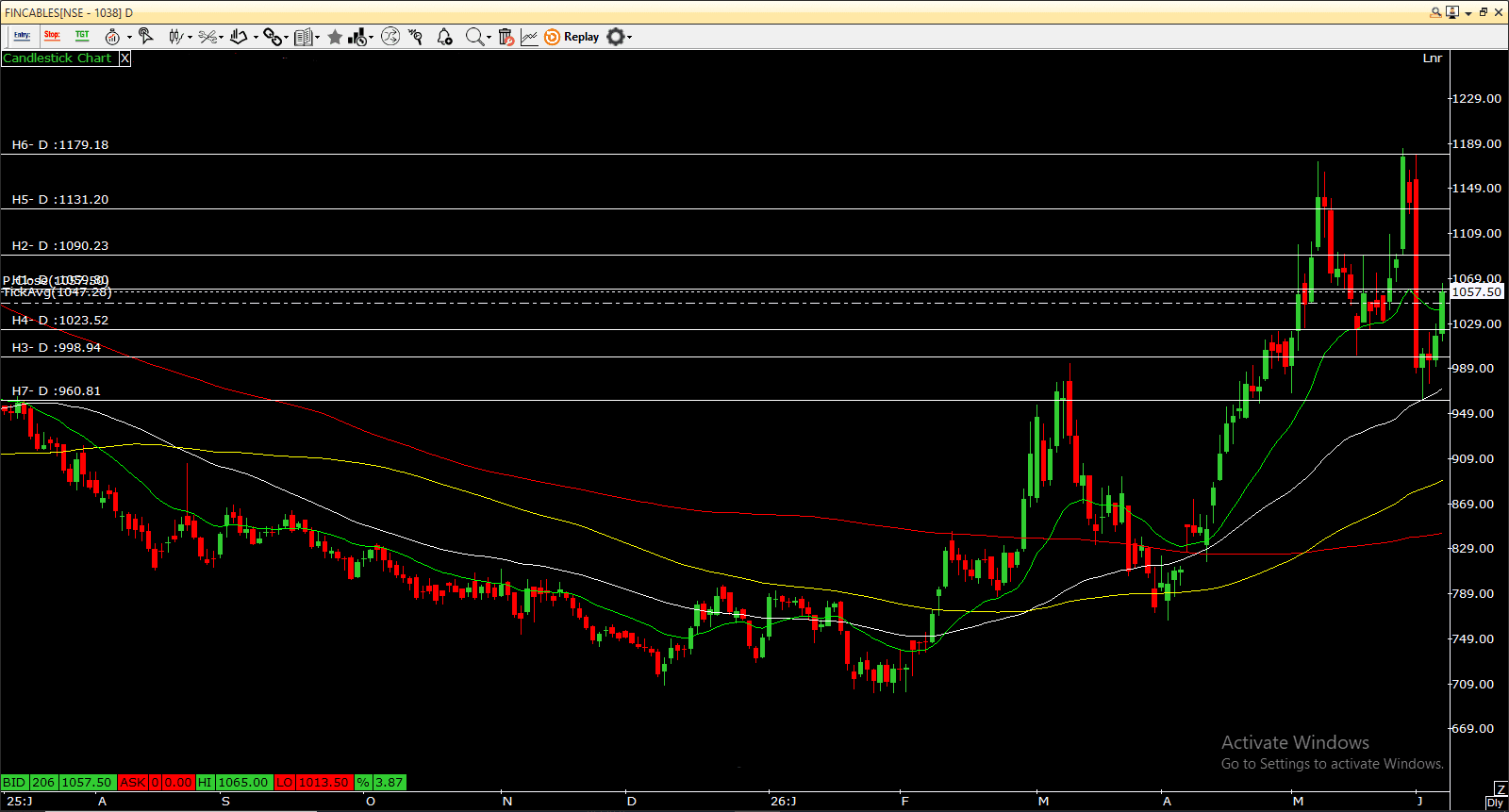
Task: Click the search symbol icon in title bar
Action: [1436, 12]
